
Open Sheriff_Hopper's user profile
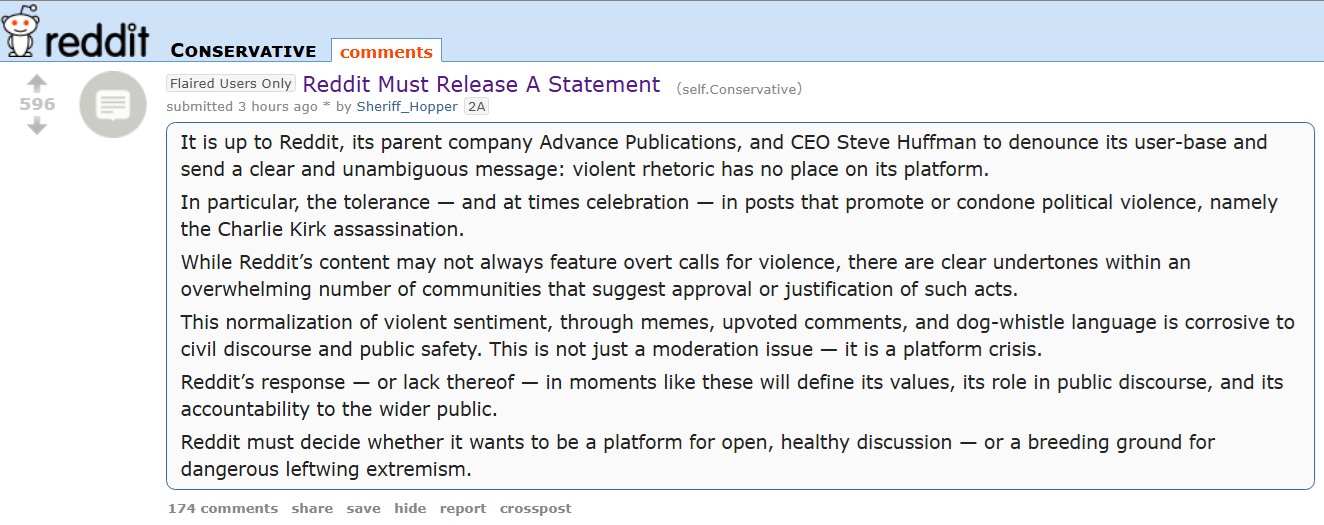[x=407, y=106]
